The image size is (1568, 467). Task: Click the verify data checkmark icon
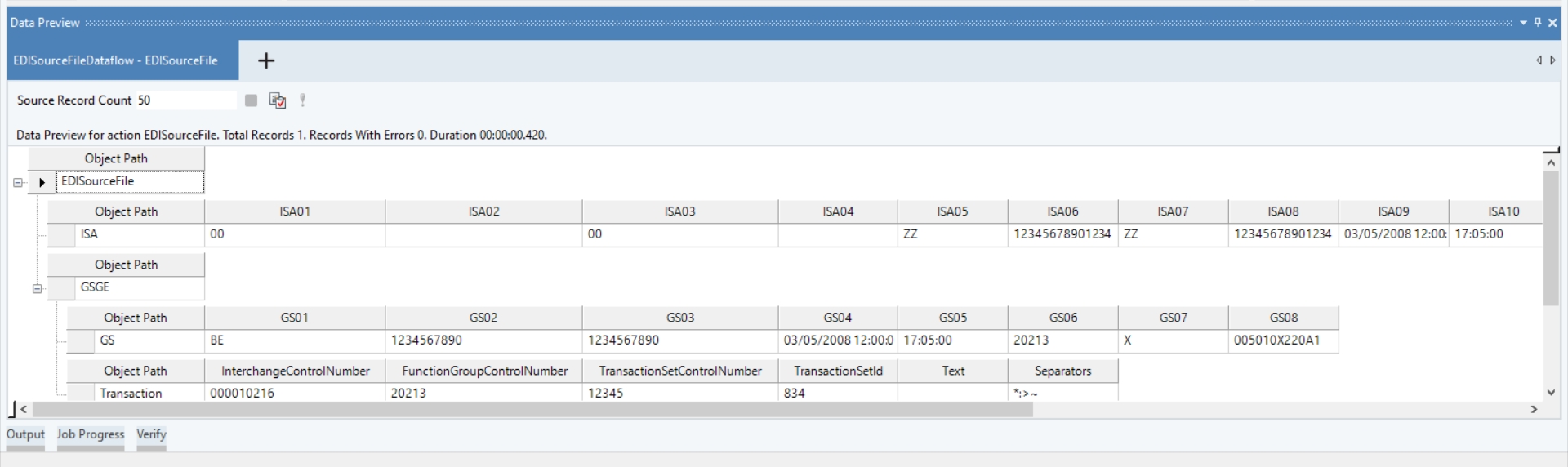tap(278, 100)
